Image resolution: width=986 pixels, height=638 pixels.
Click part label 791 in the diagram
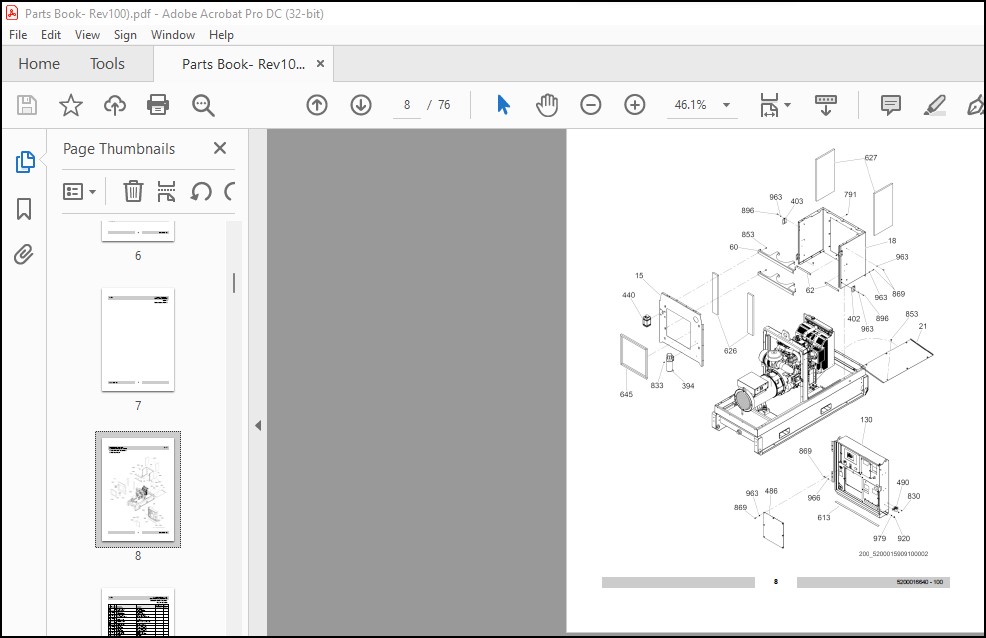[850, 194]
